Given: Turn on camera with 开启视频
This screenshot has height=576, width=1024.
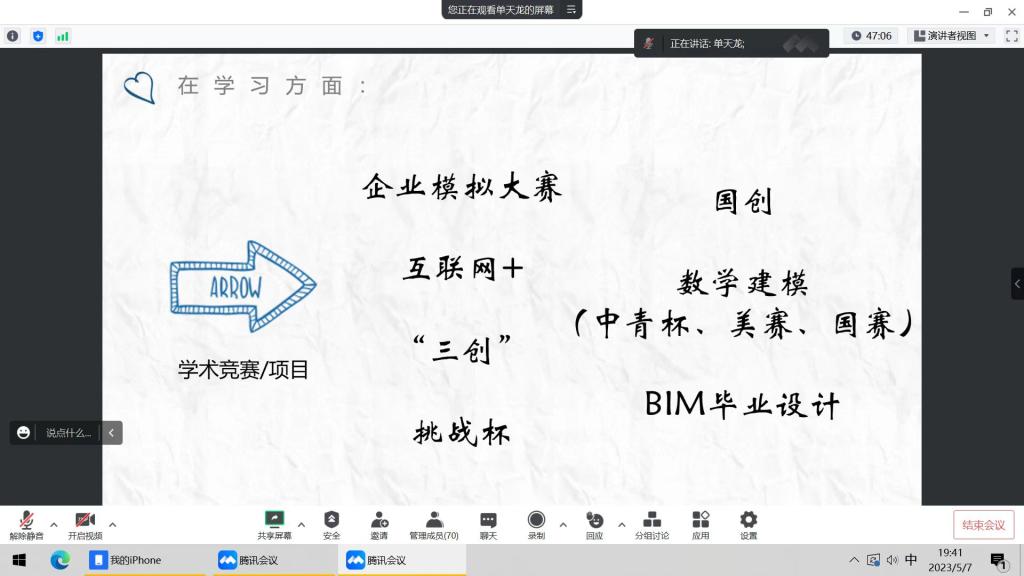Looking at the screenshot, I should point(85,524).
